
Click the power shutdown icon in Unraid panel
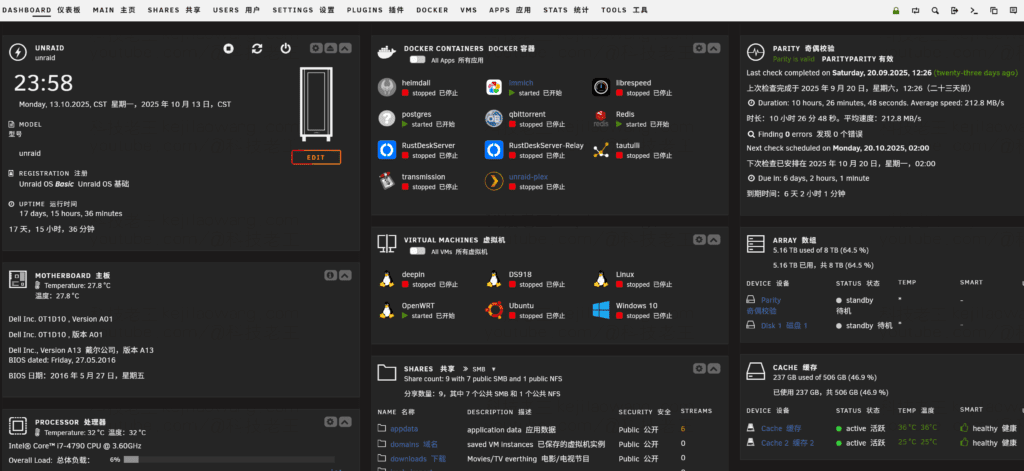pos(285,48)
